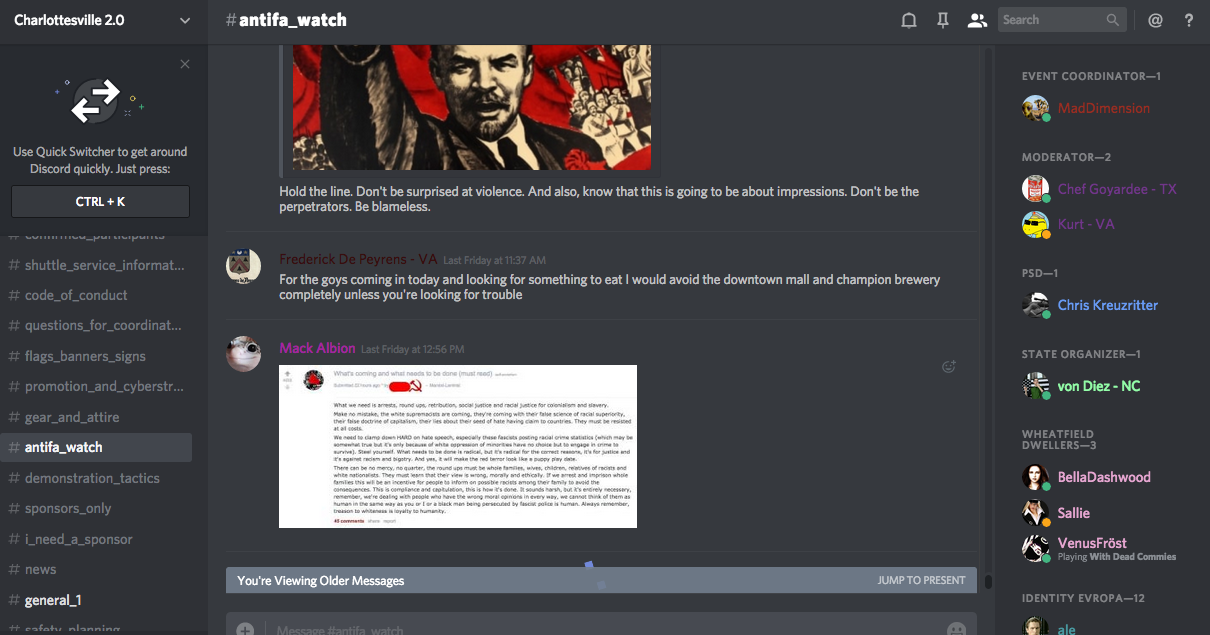Open notification settings bell icon
The width and height of the screenshot is (1210, 635).
click(x=909, y=20)
